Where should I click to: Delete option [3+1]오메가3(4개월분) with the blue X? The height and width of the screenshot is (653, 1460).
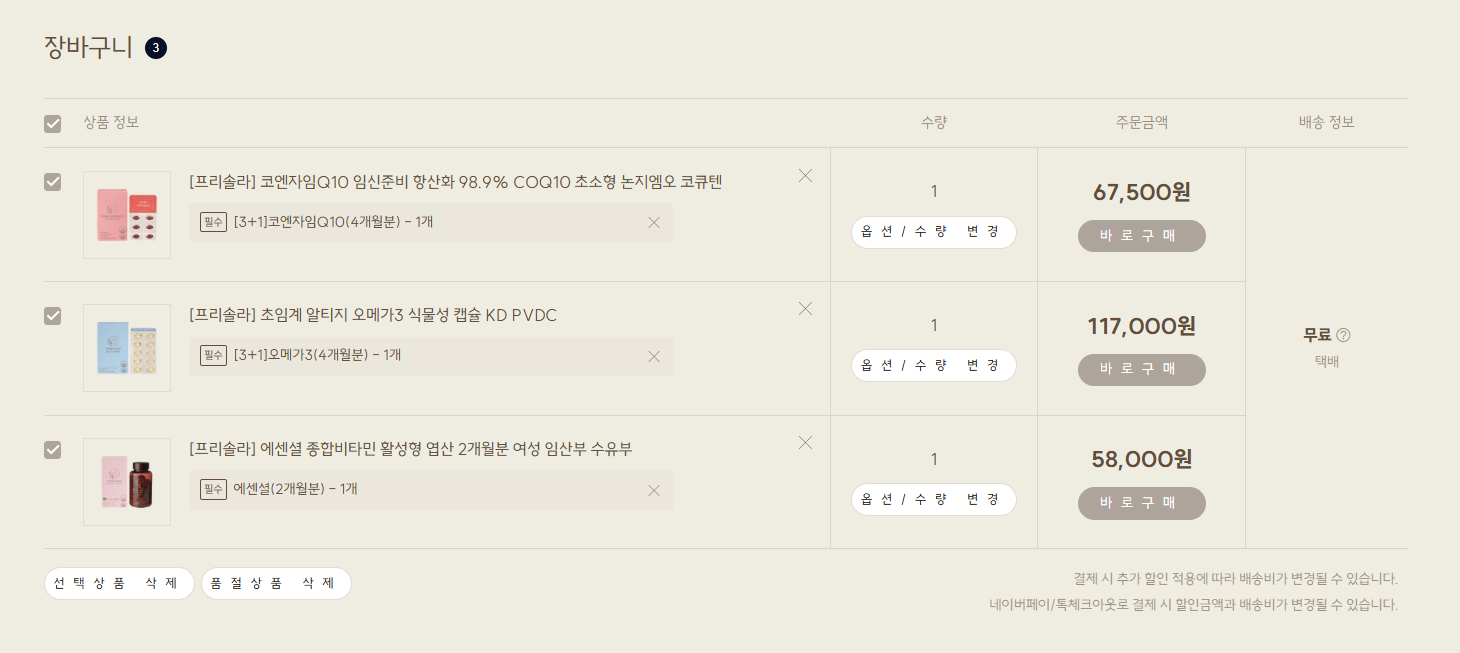[x=654, y=356]
